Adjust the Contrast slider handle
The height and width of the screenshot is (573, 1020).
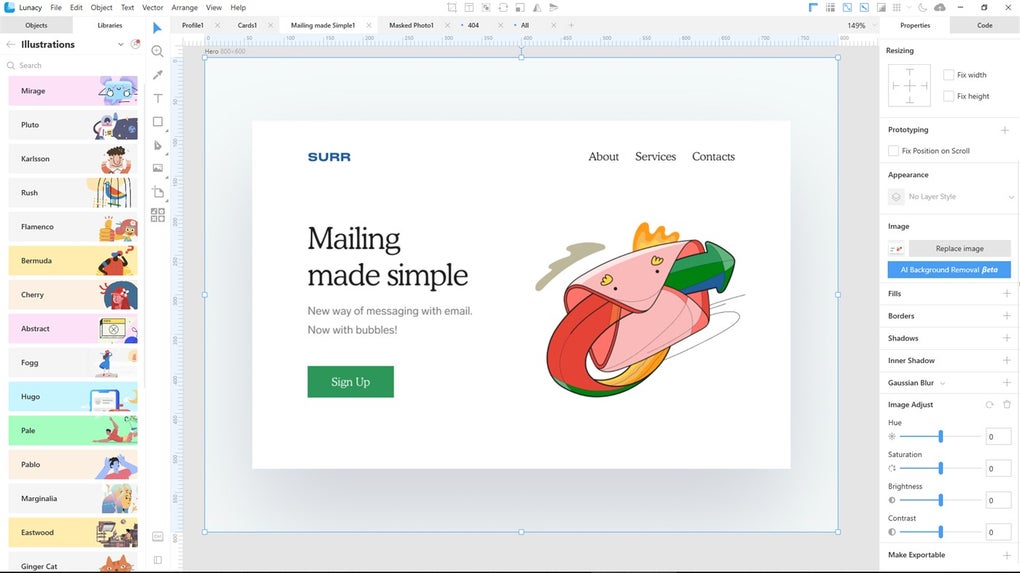[x=941, y=532]
